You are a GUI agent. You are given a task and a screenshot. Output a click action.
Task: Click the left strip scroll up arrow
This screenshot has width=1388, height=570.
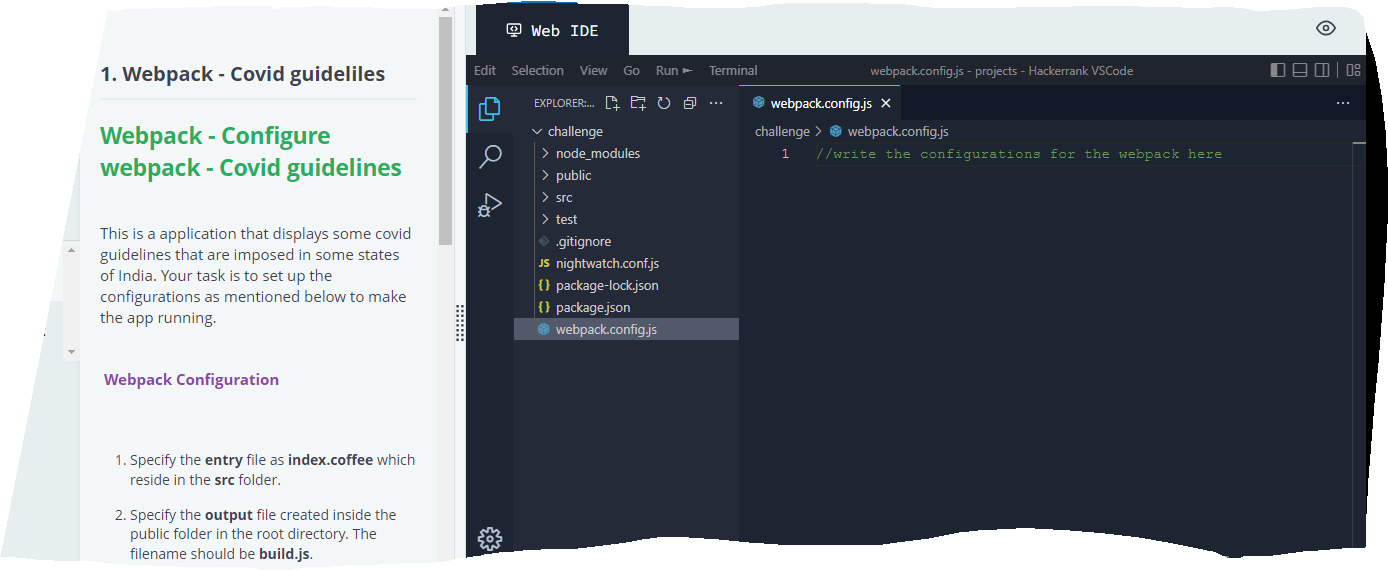point(71,250)
